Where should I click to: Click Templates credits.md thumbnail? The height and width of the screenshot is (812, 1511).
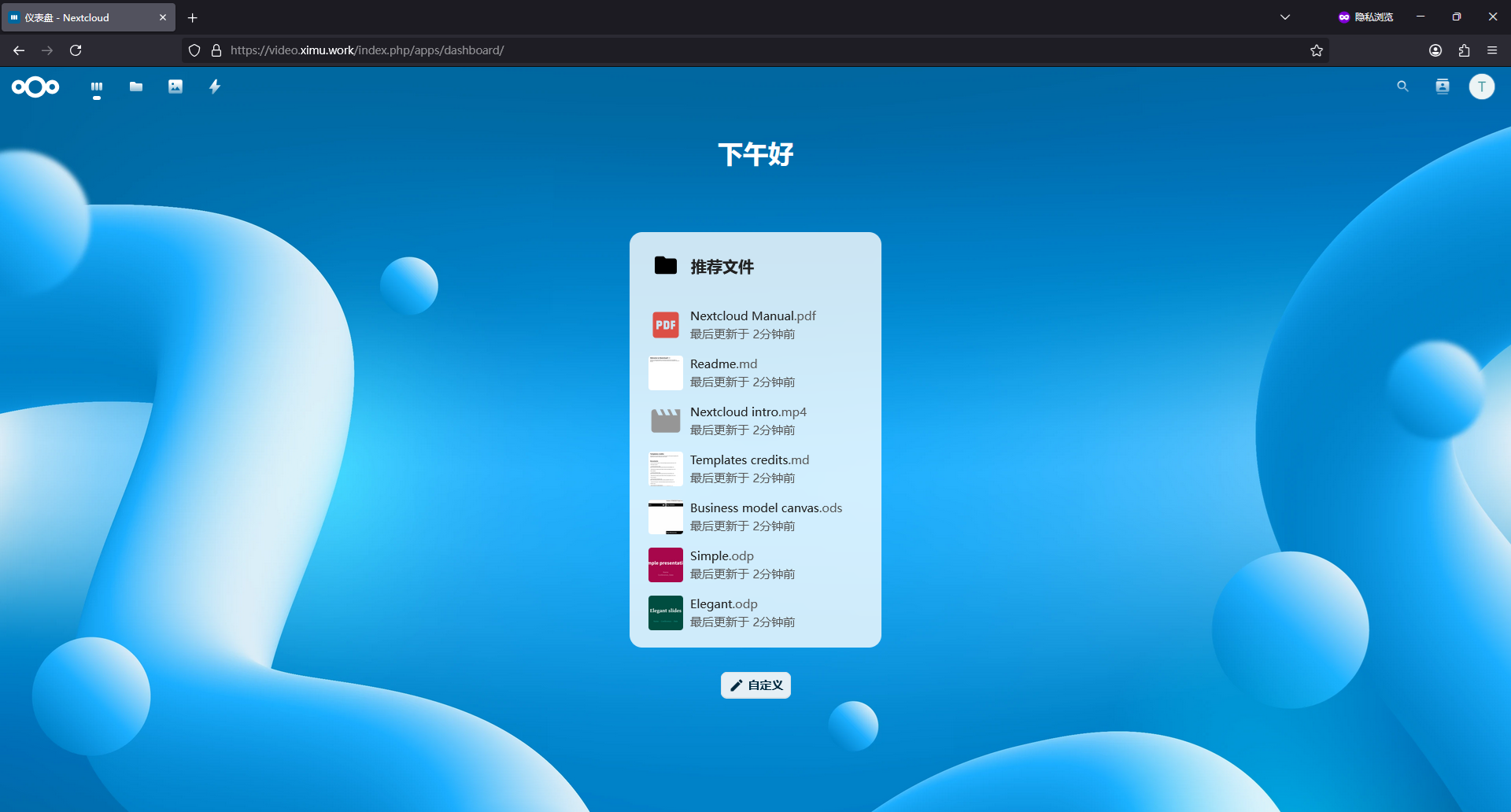(666, 469)
